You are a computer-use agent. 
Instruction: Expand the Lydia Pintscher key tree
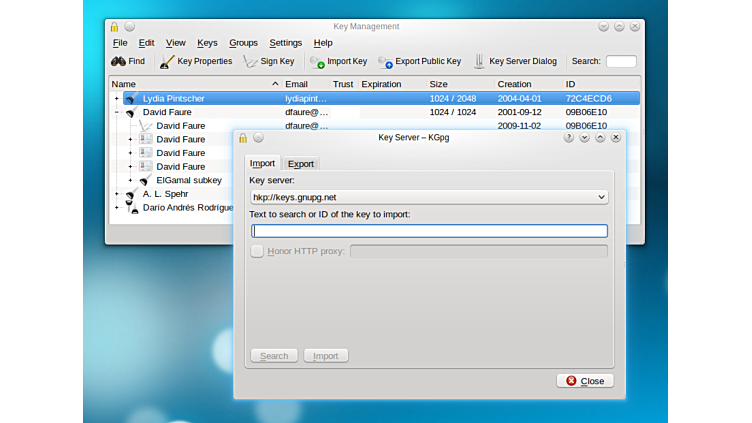point(116,99)
